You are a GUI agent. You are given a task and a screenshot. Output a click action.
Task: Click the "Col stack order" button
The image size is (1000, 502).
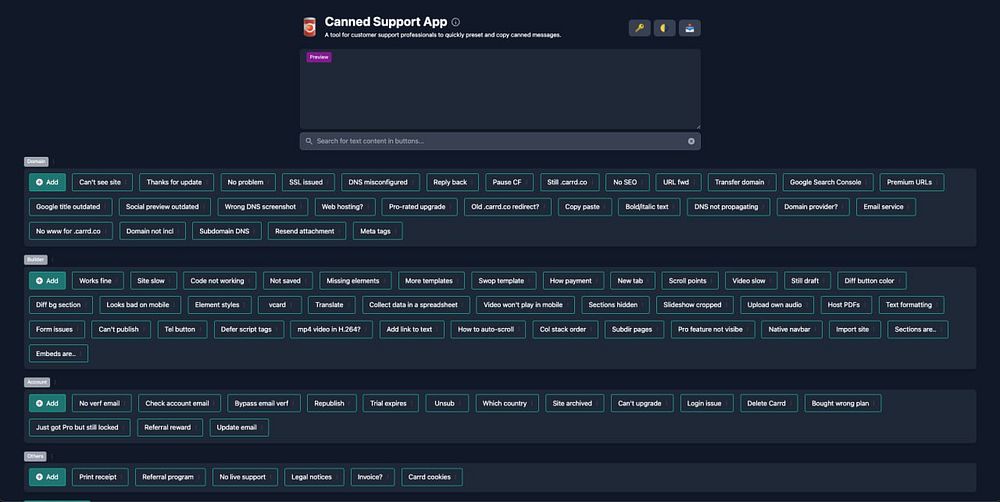(x=565, y=329)
